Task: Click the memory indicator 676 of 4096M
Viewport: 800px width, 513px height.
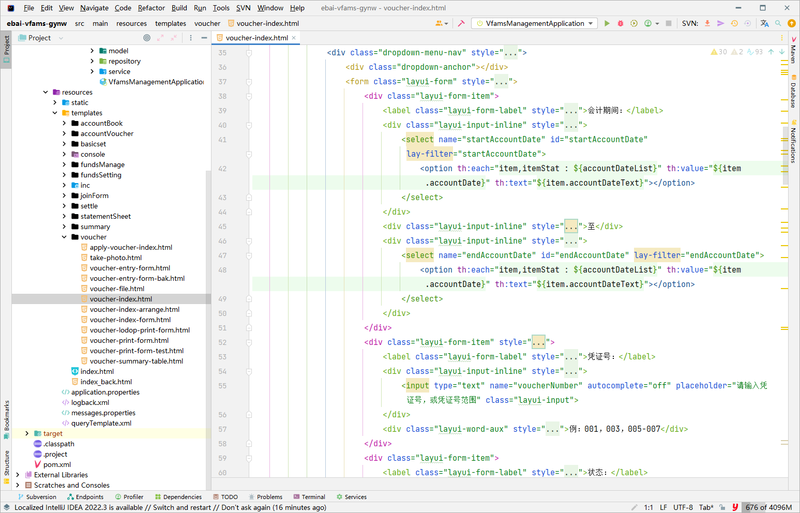Action: pyautogui.click(x=767, y=507)
